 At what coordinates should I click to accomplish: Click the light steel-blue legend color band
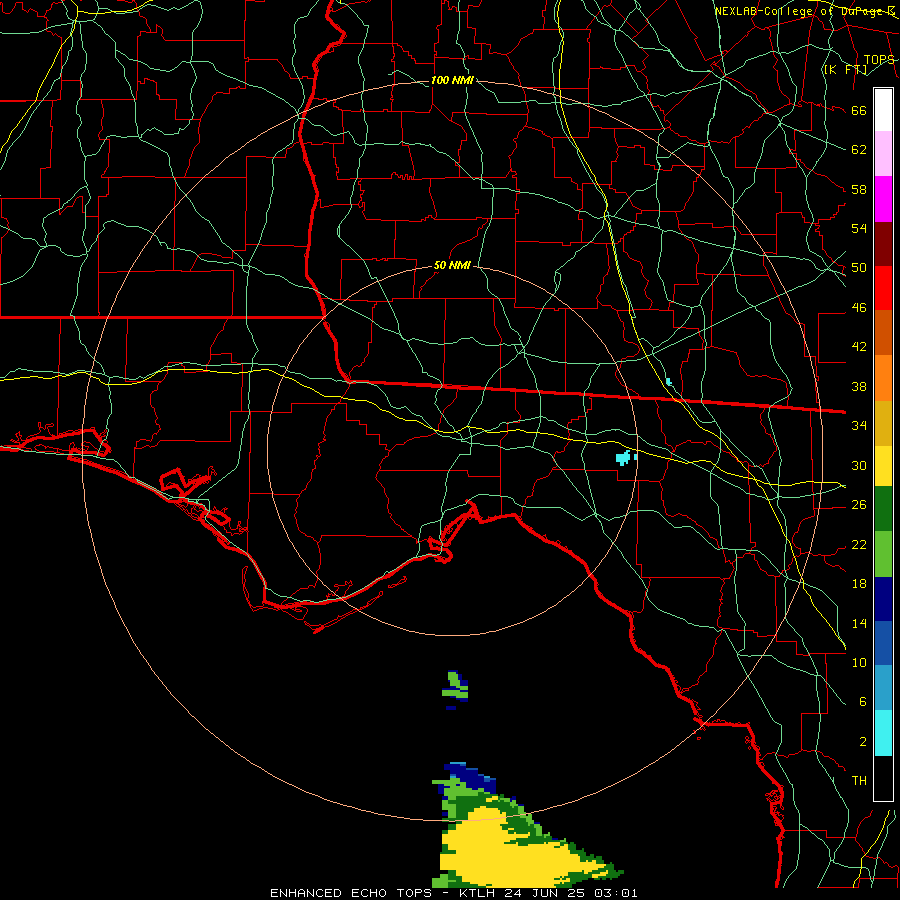coord(883,688)
